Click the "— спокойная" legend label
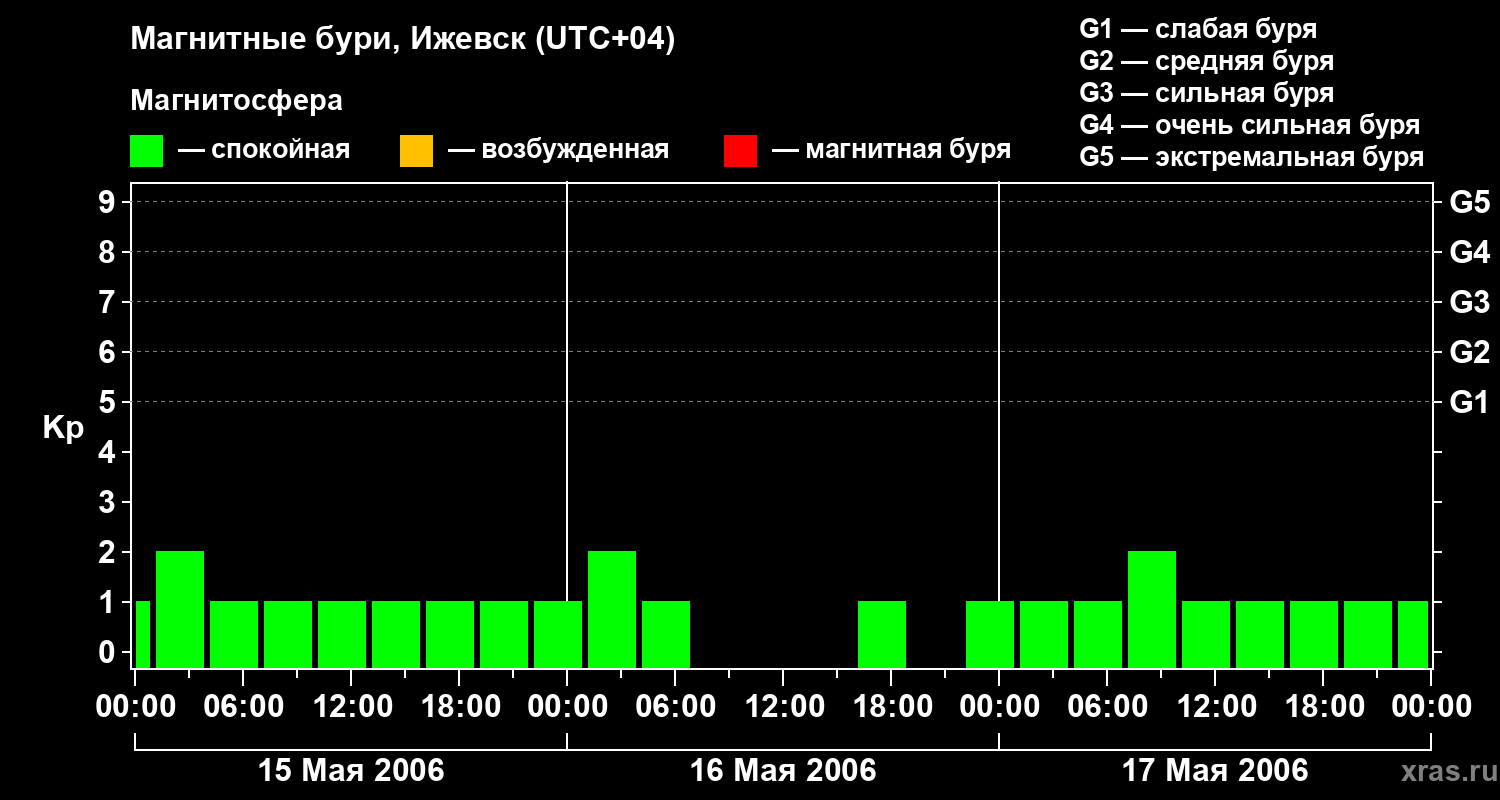 (x=264, y=150)
